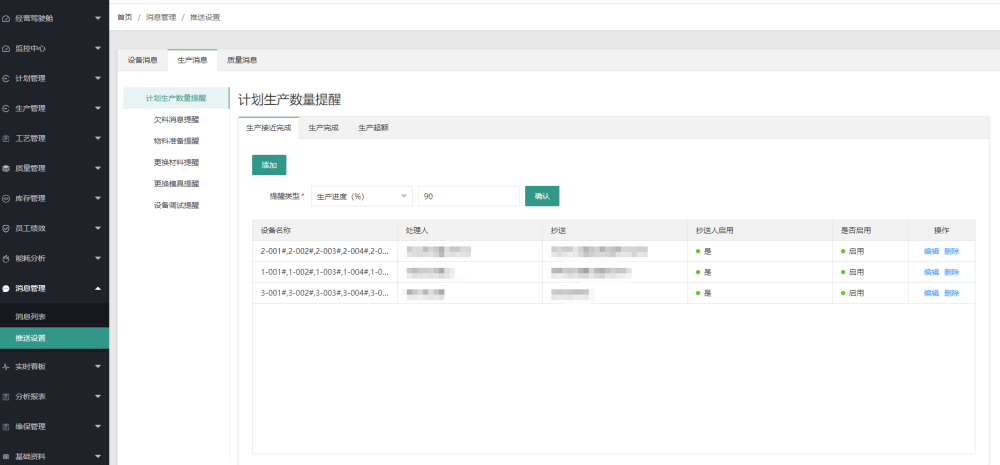The height and width of the screenshot is (465, 1000).
Task: Select the 计划管理 sidebar icon
Action: (7, 78)
